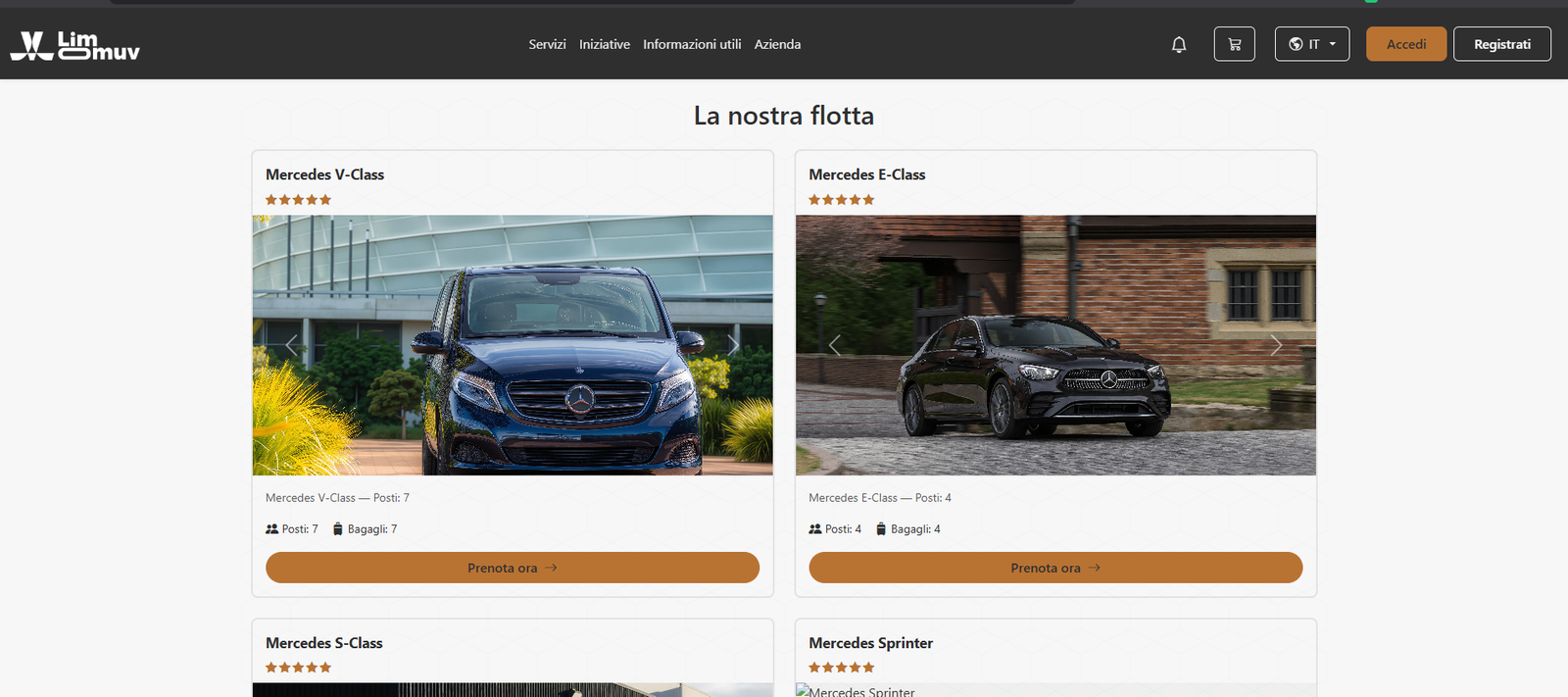Viewport: 1568px width, 697px height.
Task: Click the Mercedes V-Class title
Action: point(324,174)
